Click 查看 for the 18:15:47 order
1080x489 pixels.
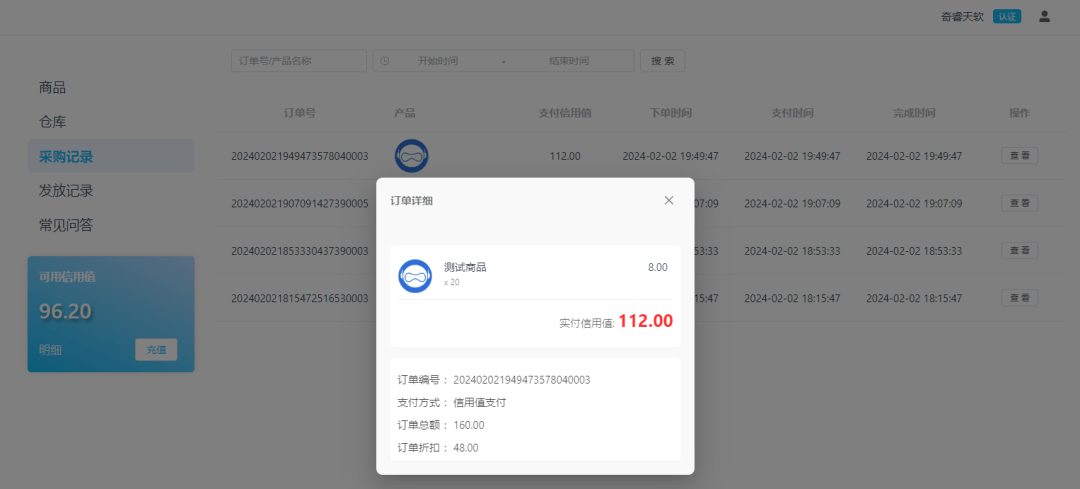click(1019, 298)
